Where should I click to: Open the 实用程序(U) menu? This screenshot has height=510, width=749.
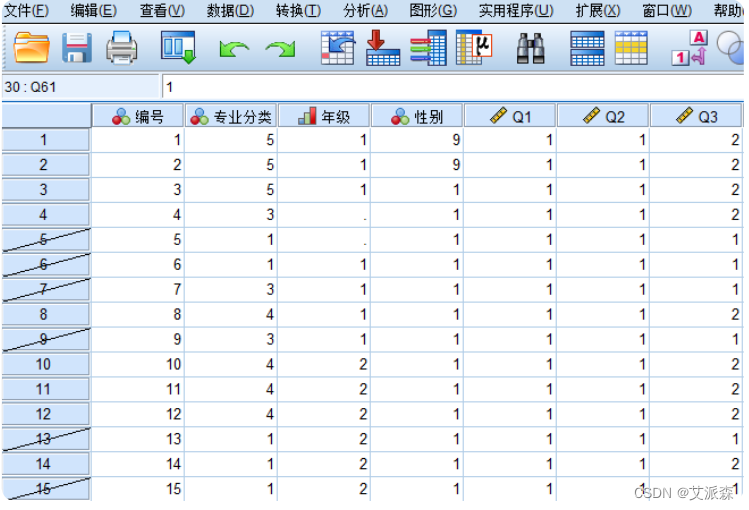[516, 11]
